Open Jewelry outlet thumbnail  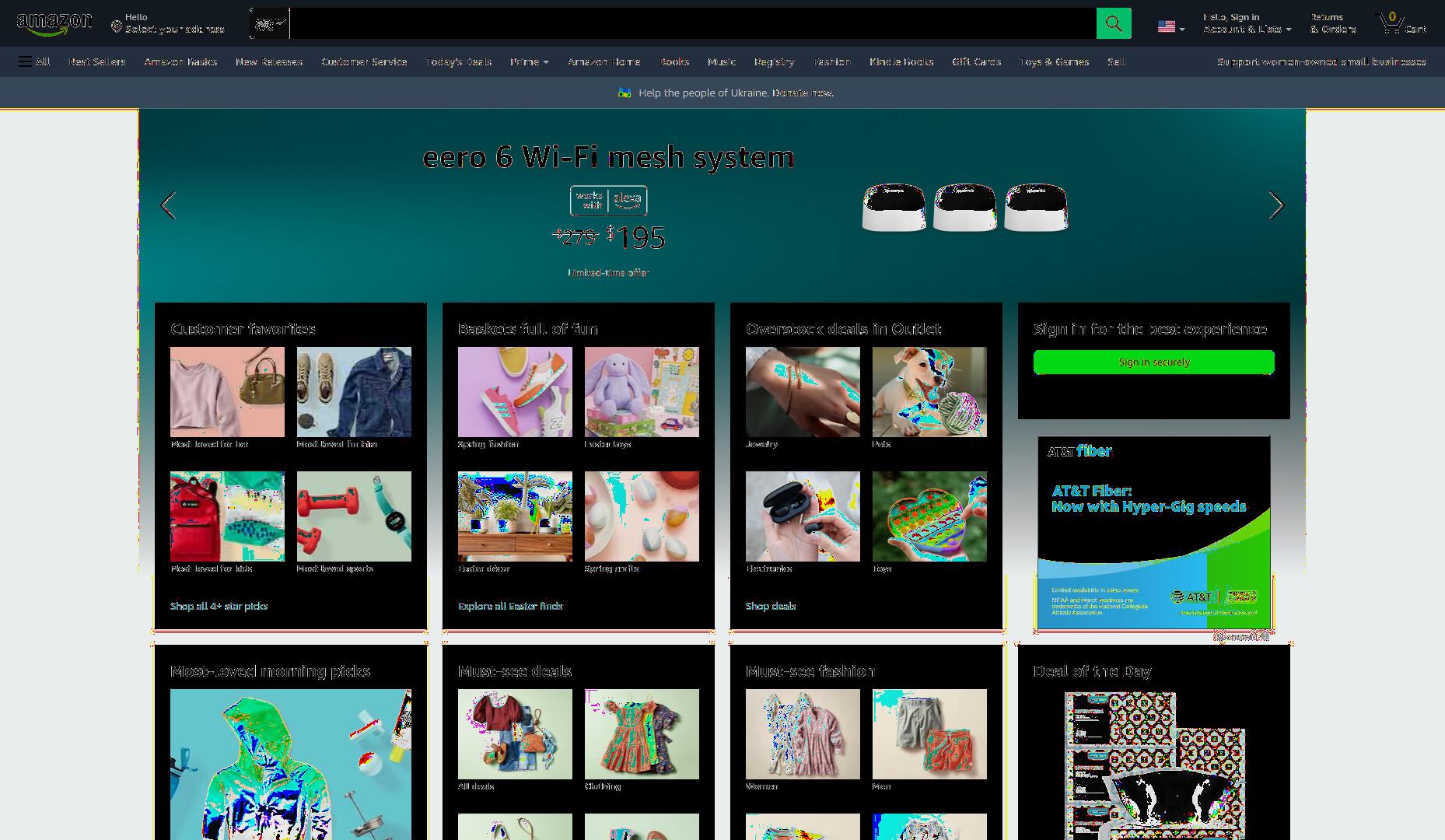click(803, 392)
